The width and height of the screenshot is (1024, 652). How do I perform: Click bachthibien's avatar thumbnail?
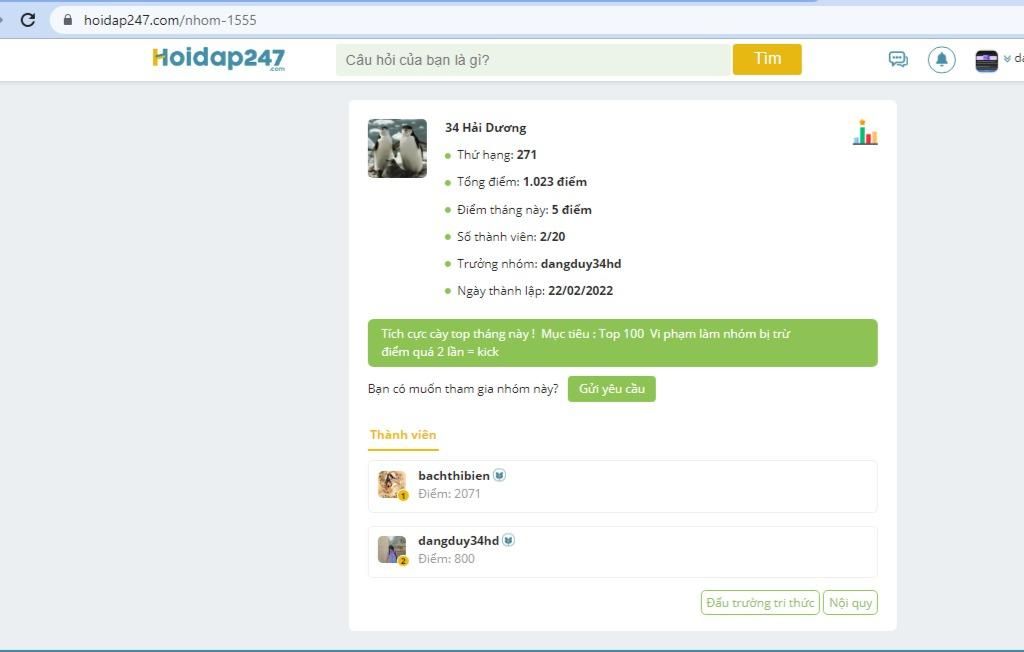click(392, 485)
